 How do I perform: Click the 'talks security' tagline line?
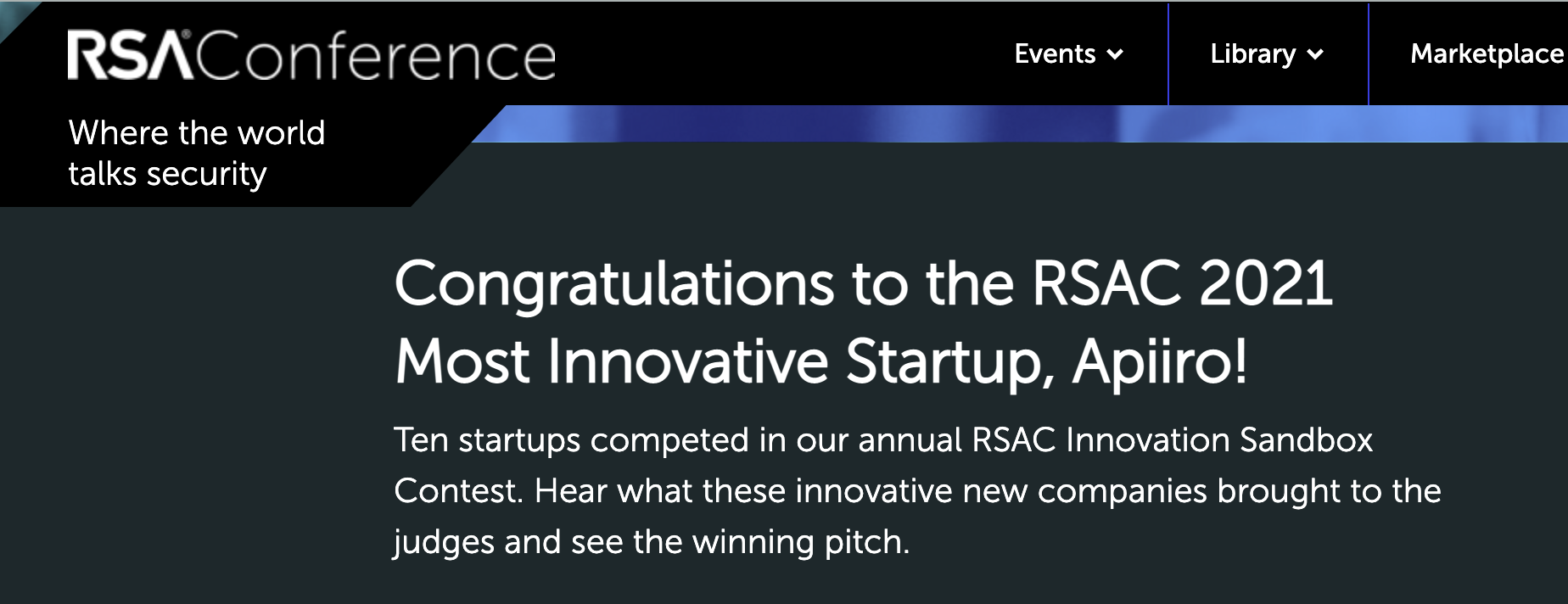click(x=167, y=174)
